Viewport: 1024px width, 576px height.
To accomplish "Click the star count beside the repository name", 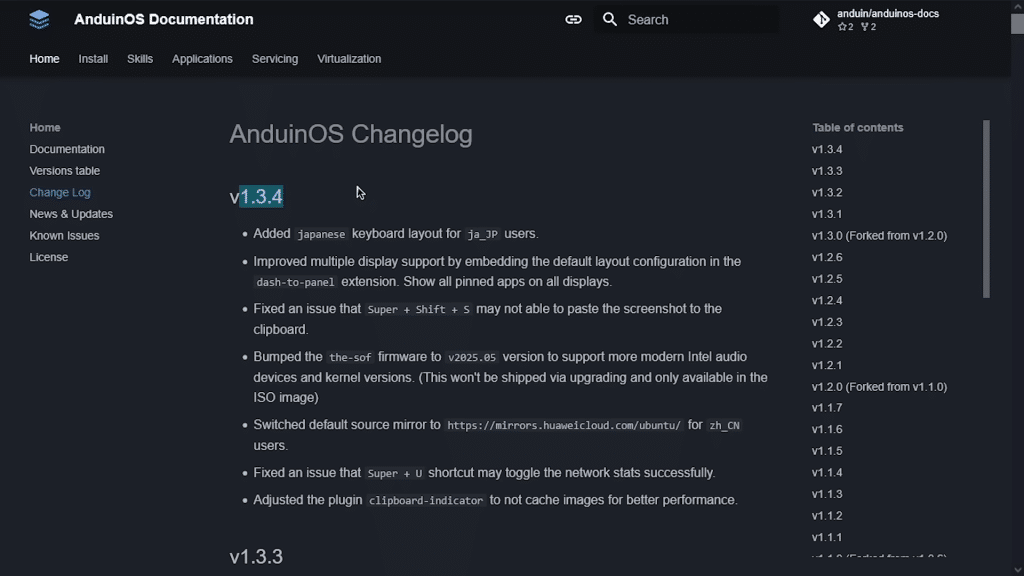I will 845,27.
